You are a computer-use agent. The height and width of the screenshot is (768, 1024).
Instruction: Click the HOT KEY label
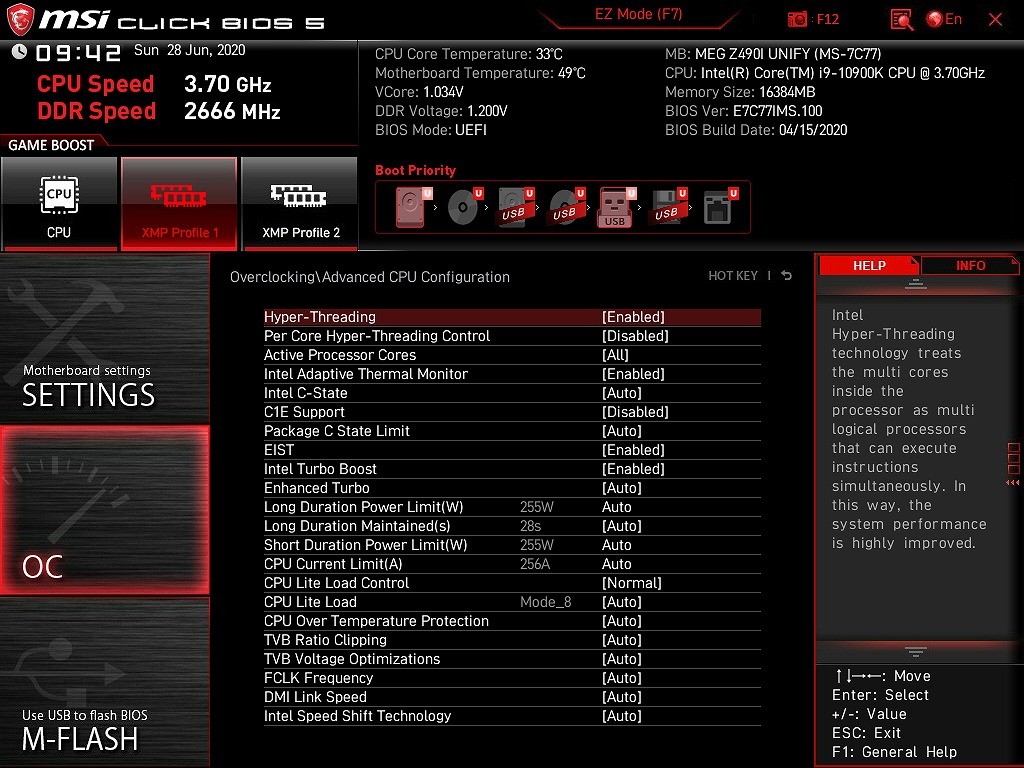[x=733, y=276]
